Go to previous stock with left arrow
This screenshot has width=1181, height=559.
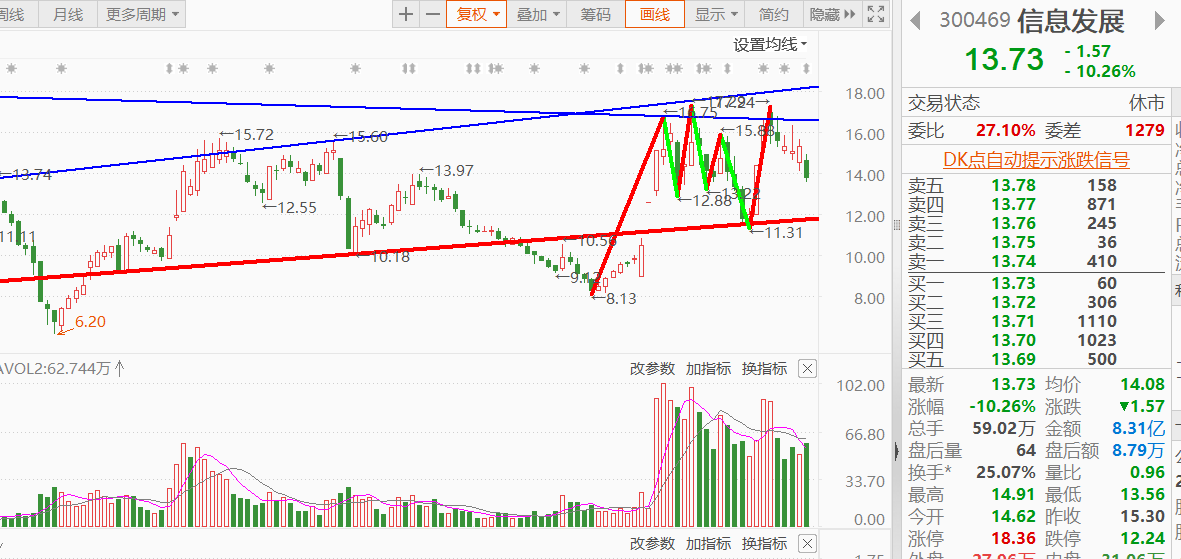click(916, 20)
